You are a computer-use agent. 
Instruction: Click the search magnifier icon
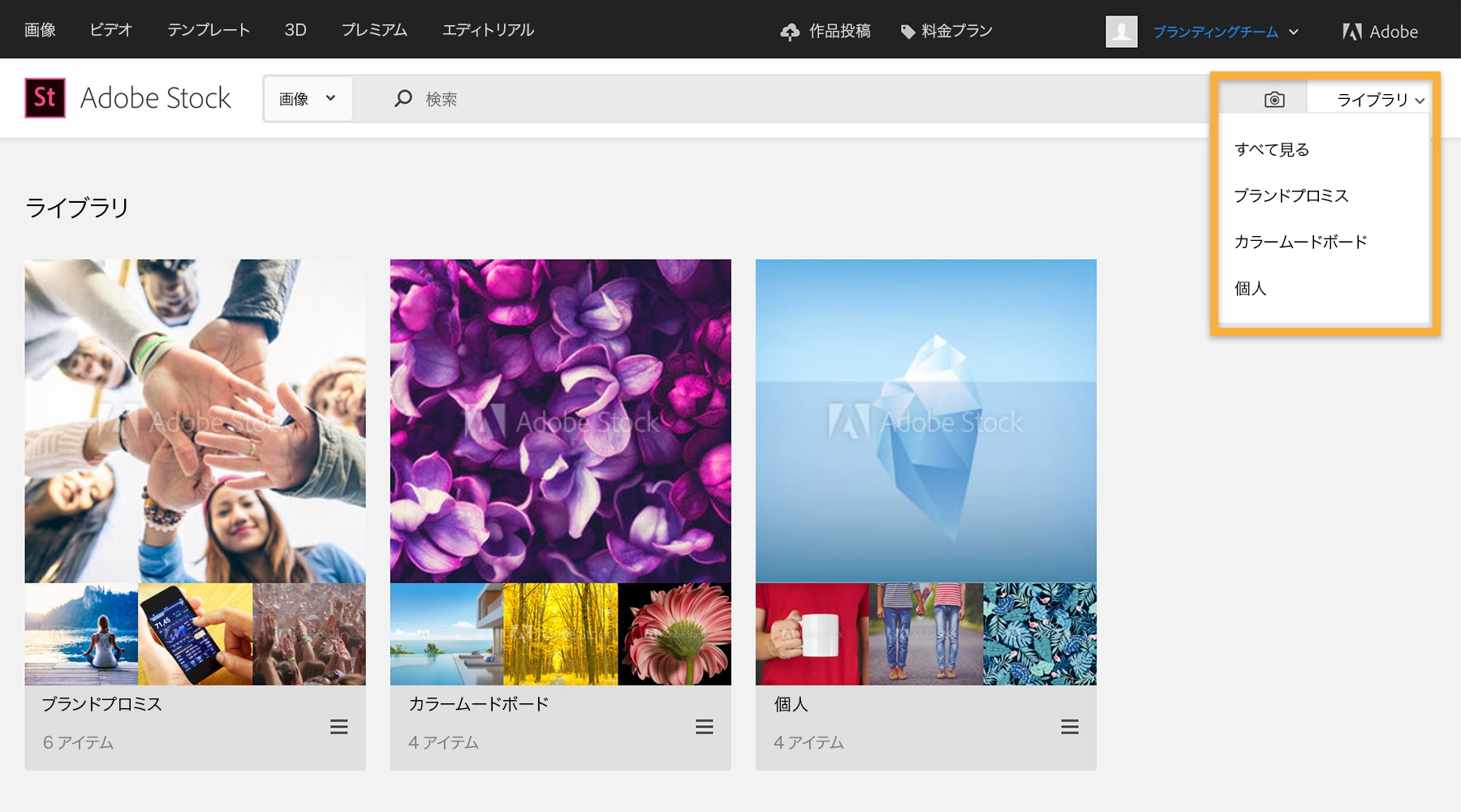tap(402, 98)
